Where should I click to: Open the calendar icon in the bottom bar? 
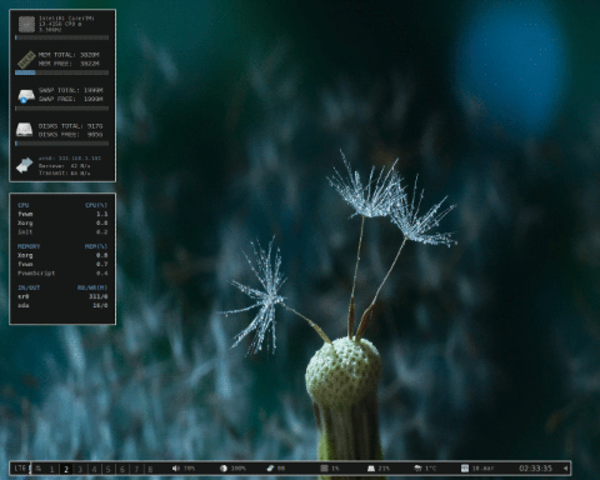(x=465, y=468)
